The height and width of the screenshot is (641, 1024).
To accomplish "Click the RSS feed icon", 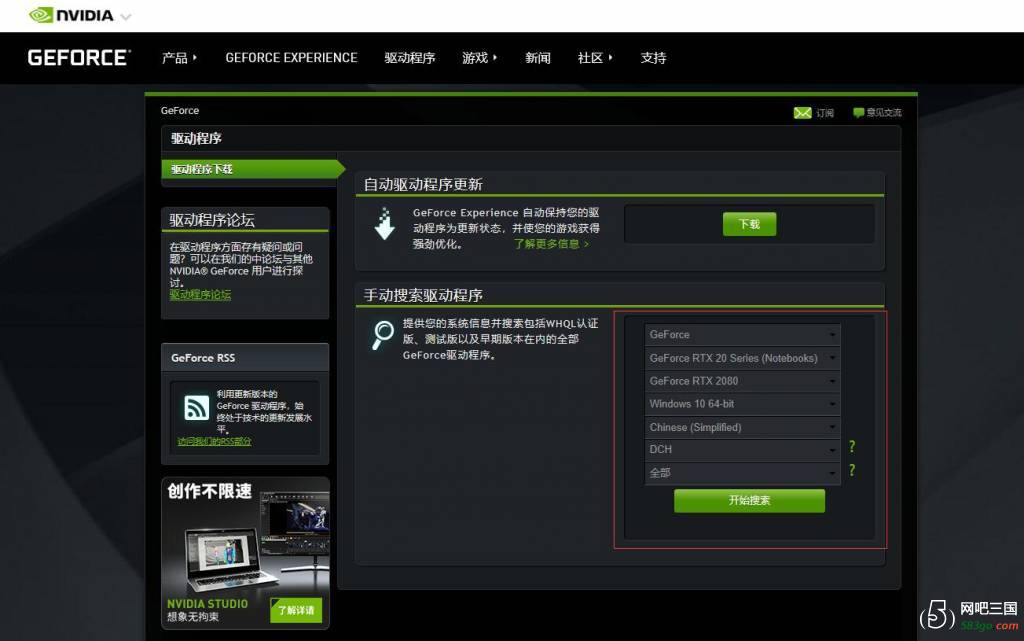I will click(x=196, y=408).
